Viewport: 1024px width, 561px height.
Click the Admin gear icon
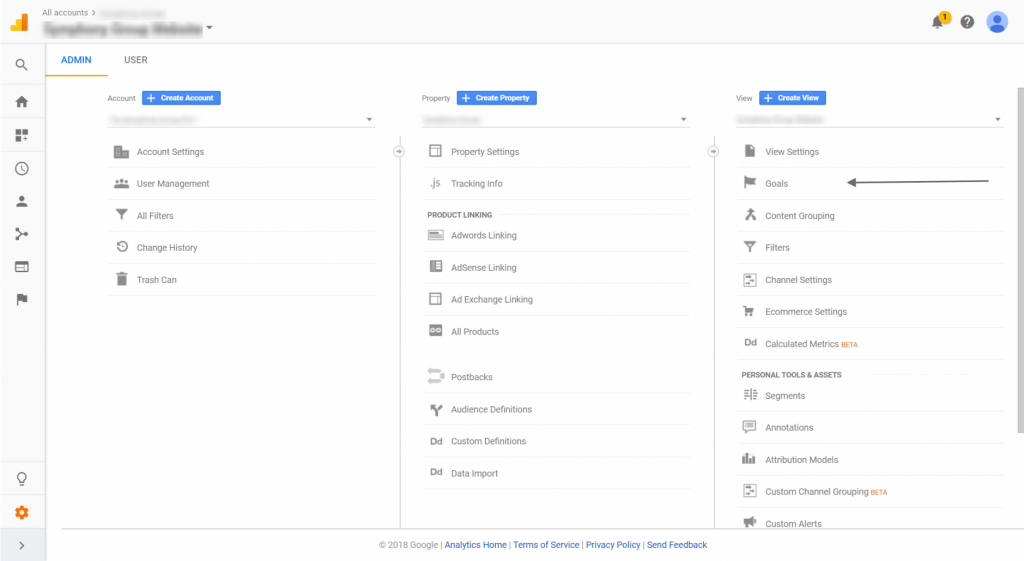[21, 512]
